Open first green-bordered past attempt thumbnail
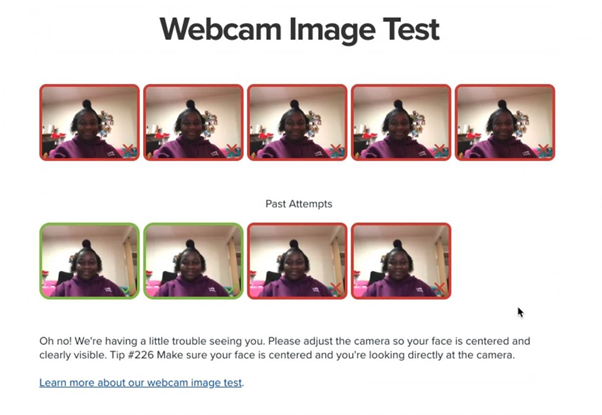Screen dimensions: 602x415 click(x=89, y=261)
